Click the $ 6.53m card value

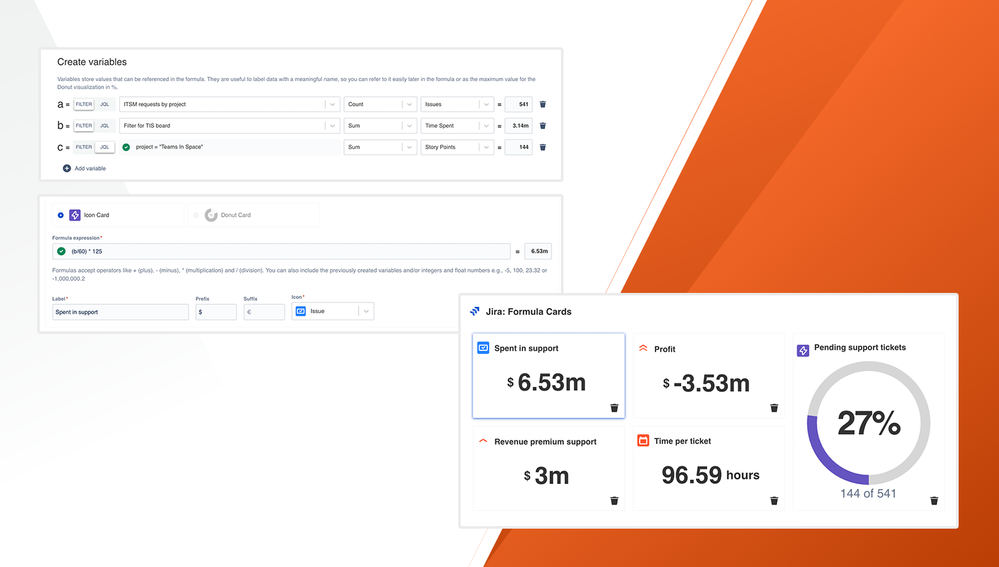point(547,382)
